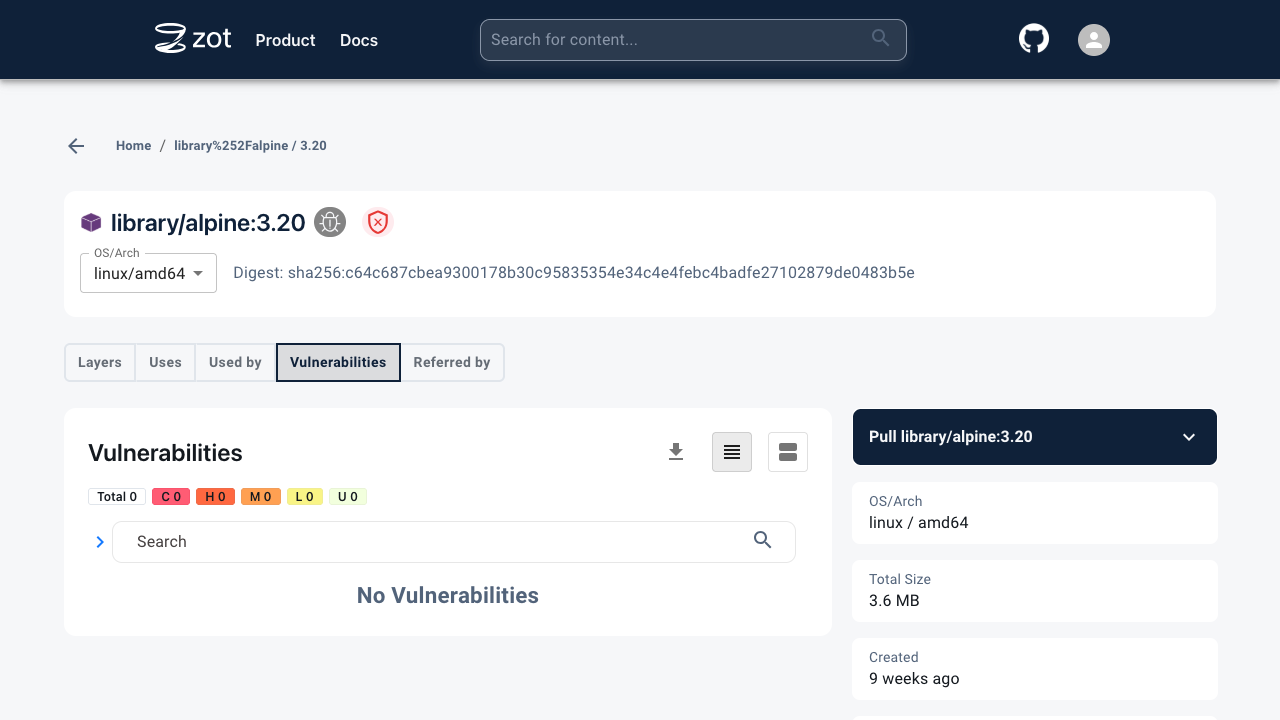
Task: Go back with the left arrow
Action: coord(76,146)
